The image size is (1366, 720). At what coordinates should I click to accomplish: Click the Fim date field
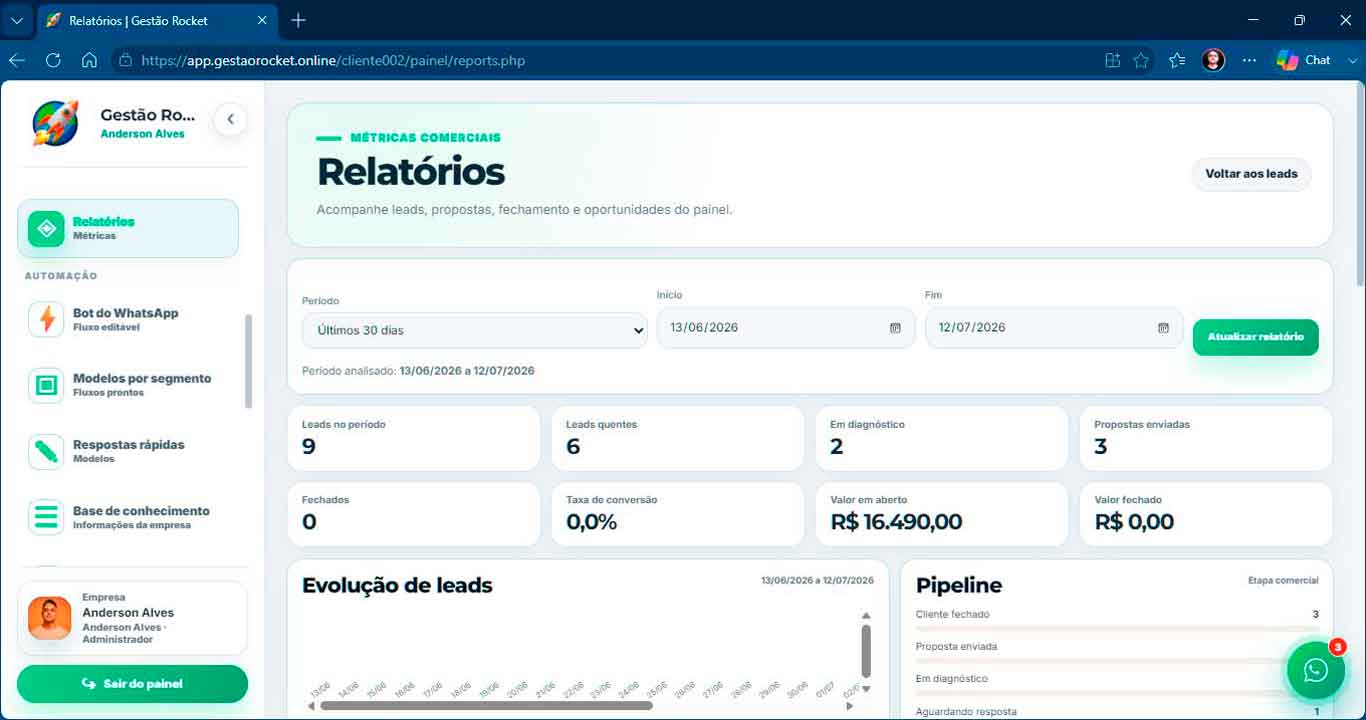tap(1054, 327)
